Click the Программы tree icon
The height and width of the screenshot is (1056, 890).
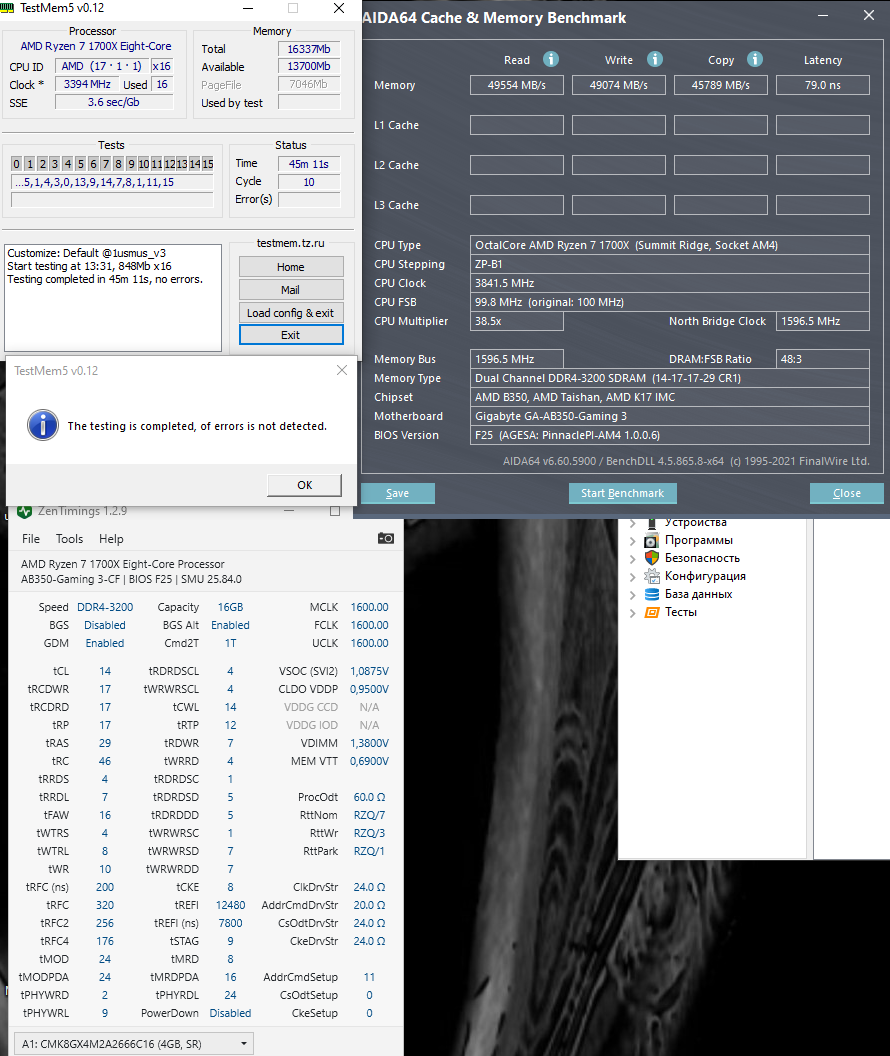pyautogui.click(x=651, y=540)
